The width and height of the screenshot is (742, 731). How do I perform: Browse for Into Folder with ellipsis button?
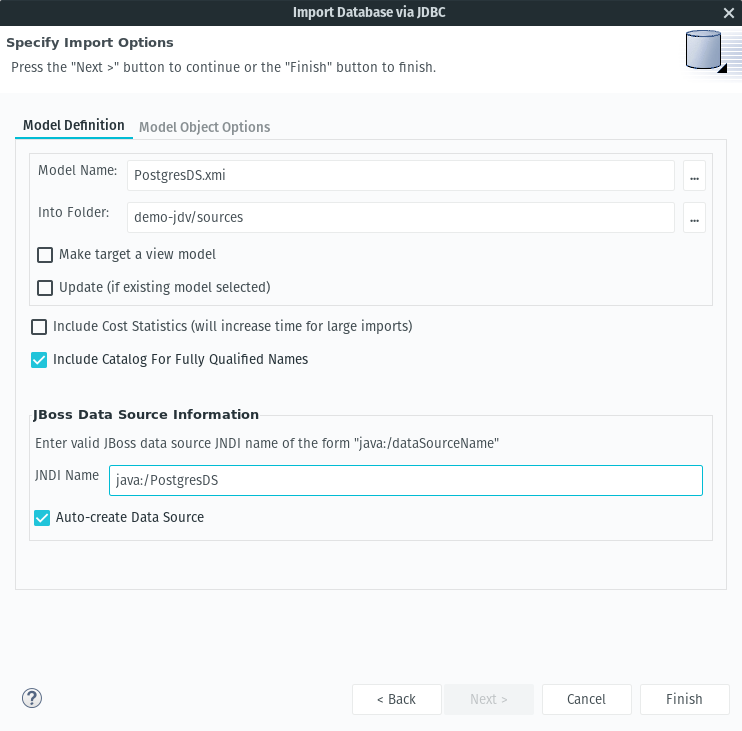point(694,218)
